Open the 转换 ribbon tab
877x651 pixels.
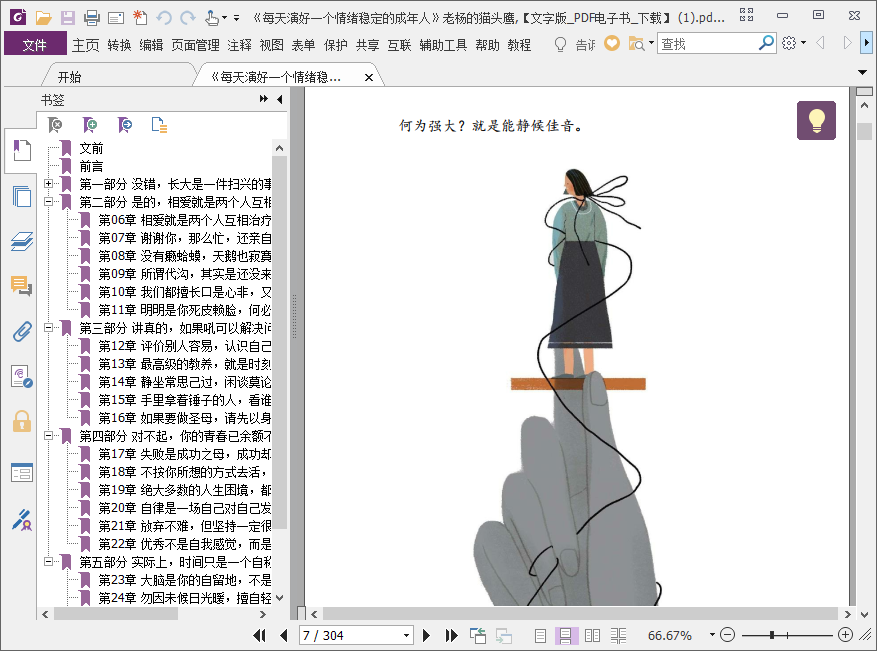coord(119,45)
